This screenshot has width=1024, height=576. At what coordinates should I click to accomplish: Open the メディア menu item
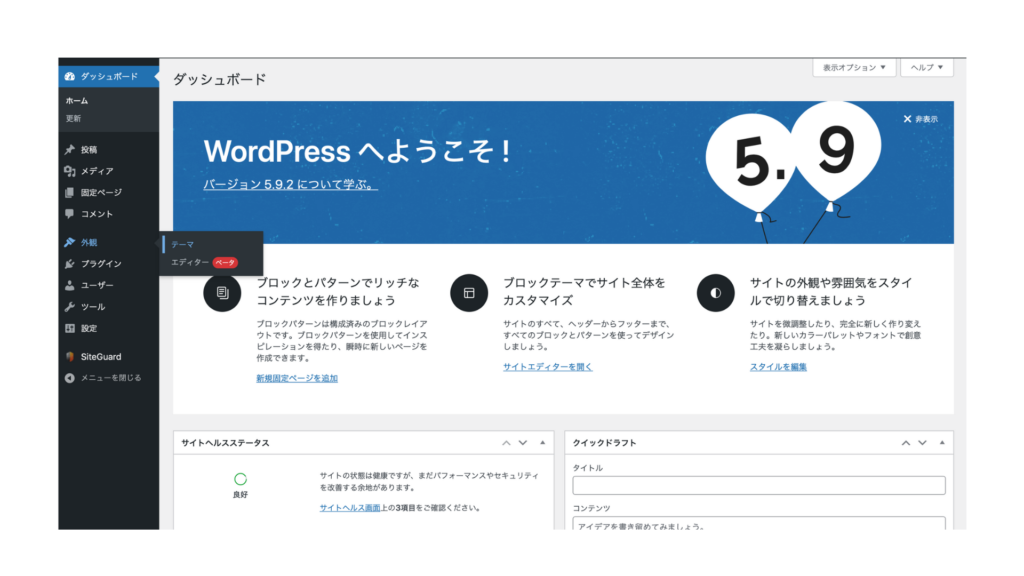[97, 171]
